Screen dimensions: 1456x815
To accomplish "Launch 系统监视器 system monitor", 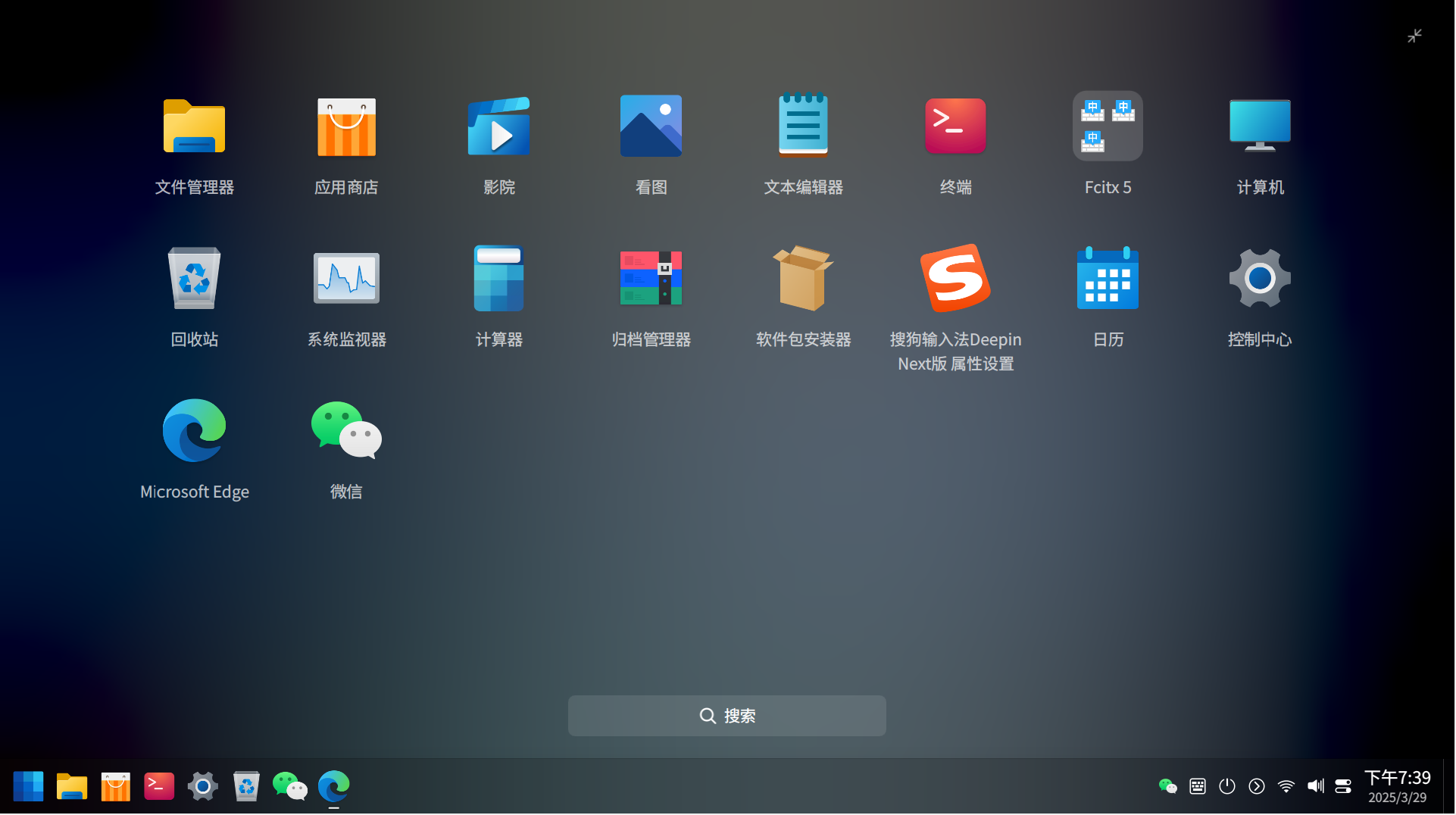I will click(346, 278).
